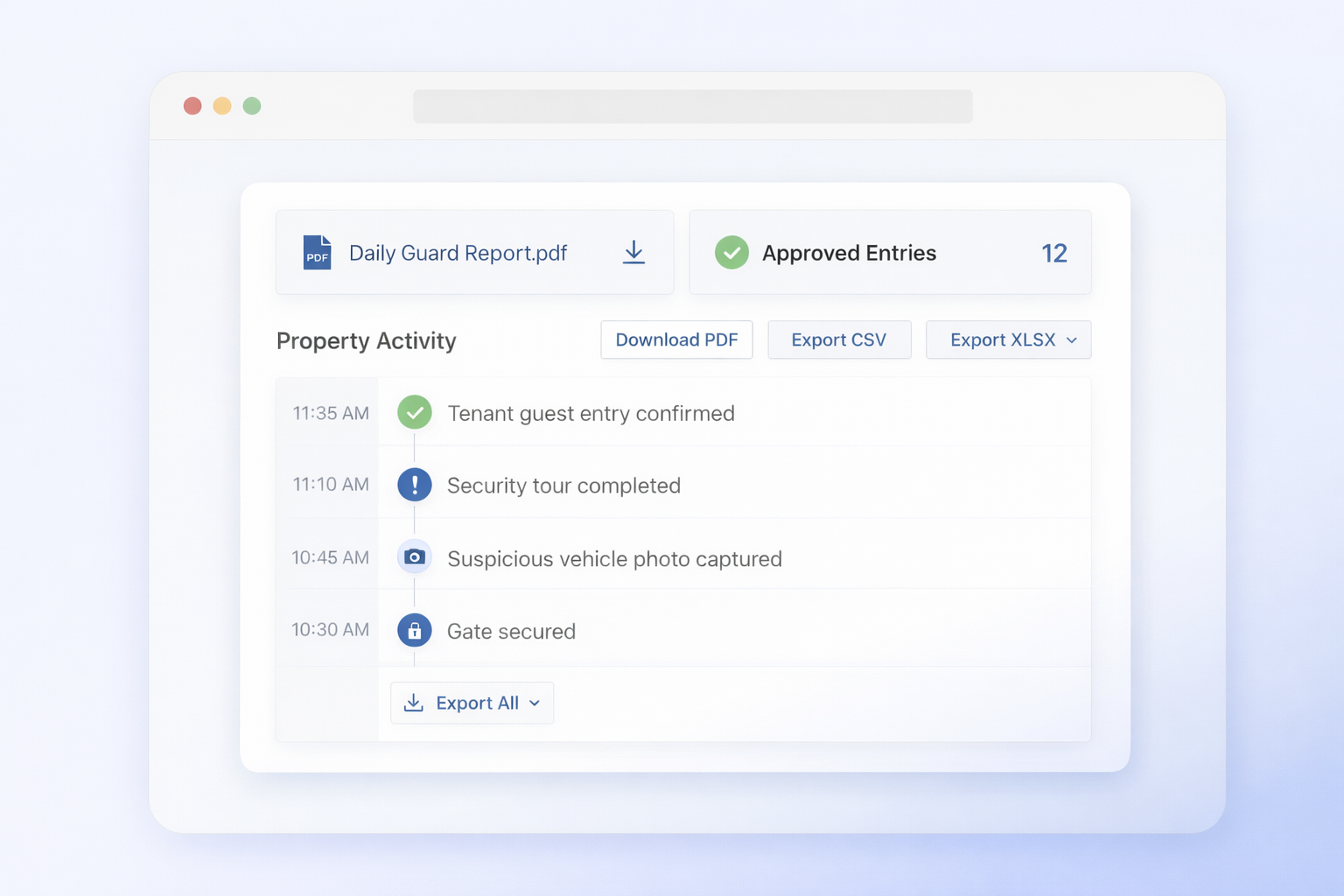The image size is (1344, 896).
Task: Click the browser address bar
Action: coord(693,106)
